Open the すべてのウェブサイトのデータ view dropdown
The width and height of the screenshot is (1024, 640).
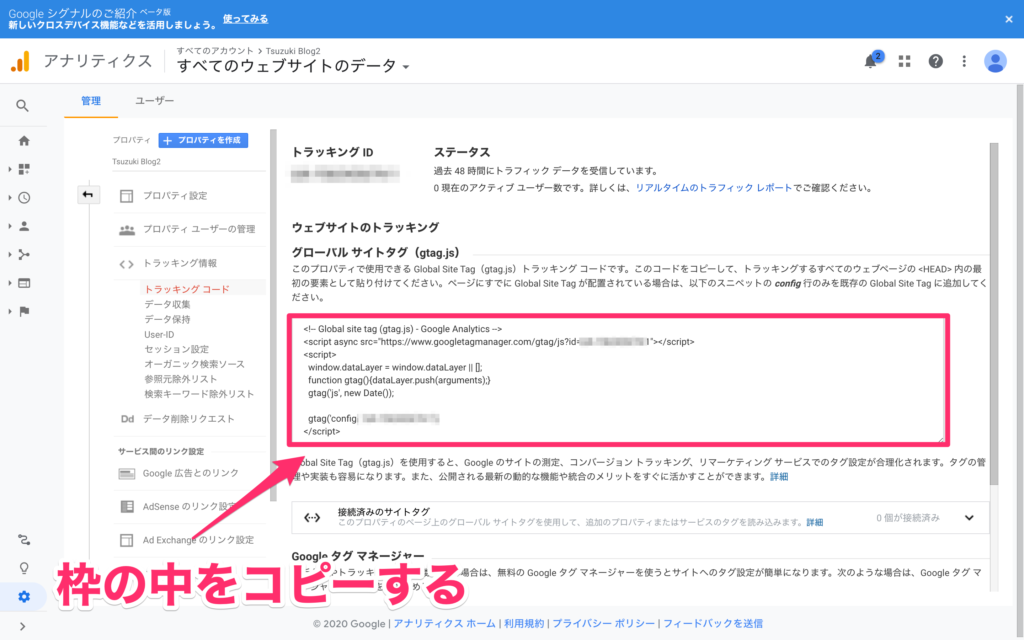[293, 66]
